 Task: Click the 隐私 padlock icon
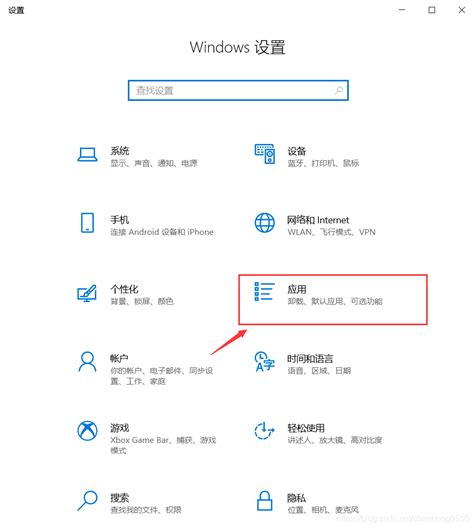265,500
